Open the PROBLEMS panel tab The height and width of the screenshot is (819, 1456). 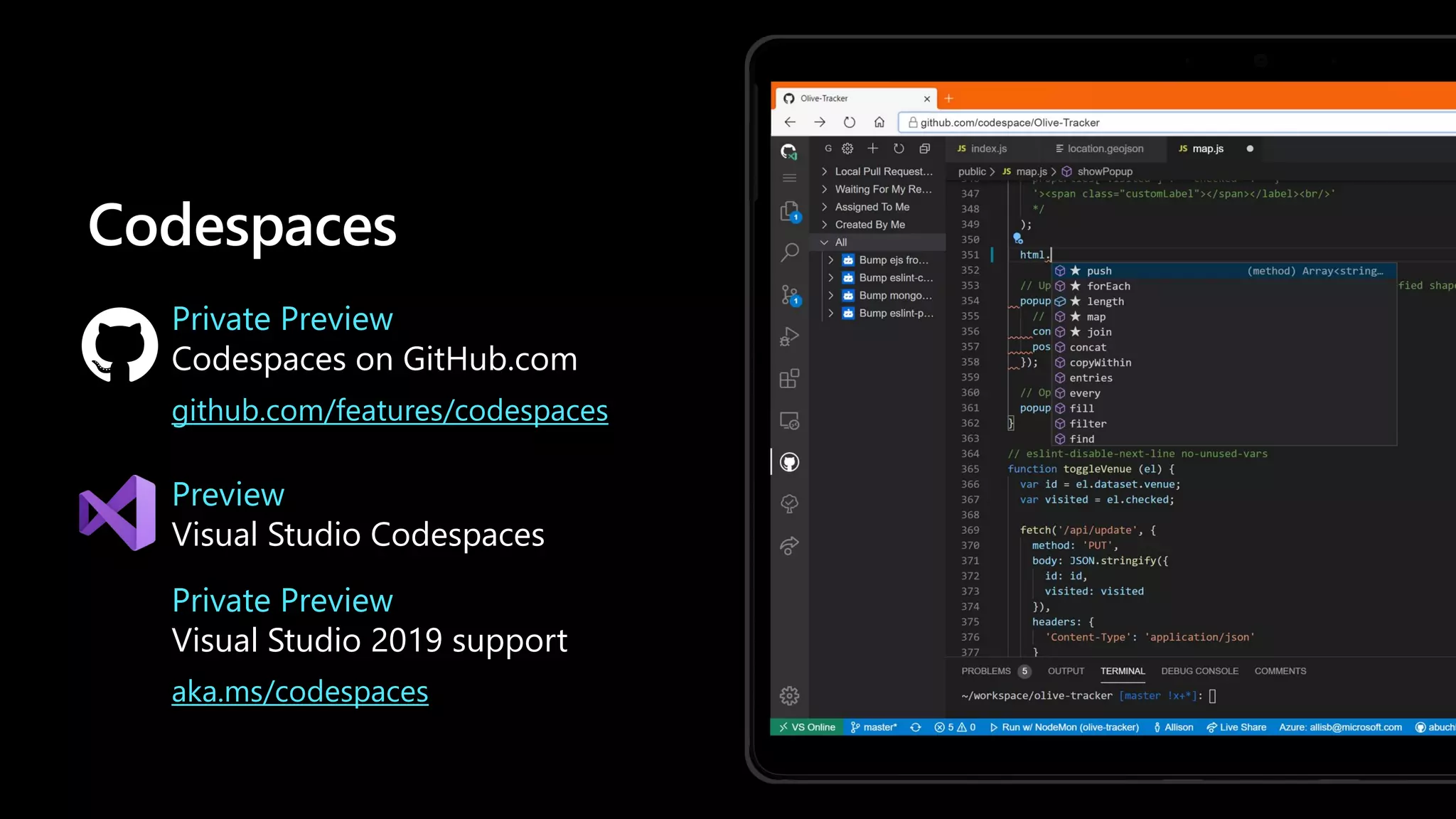(x=995, y=671)
